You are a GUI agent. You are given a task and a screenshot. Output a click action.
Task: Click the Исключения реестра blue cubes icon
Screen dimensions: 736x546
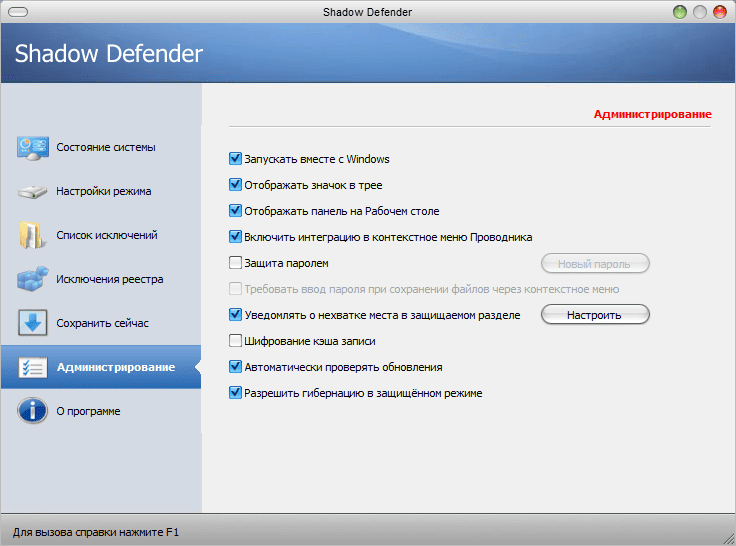pyautogui.click(x=32, y=279)
